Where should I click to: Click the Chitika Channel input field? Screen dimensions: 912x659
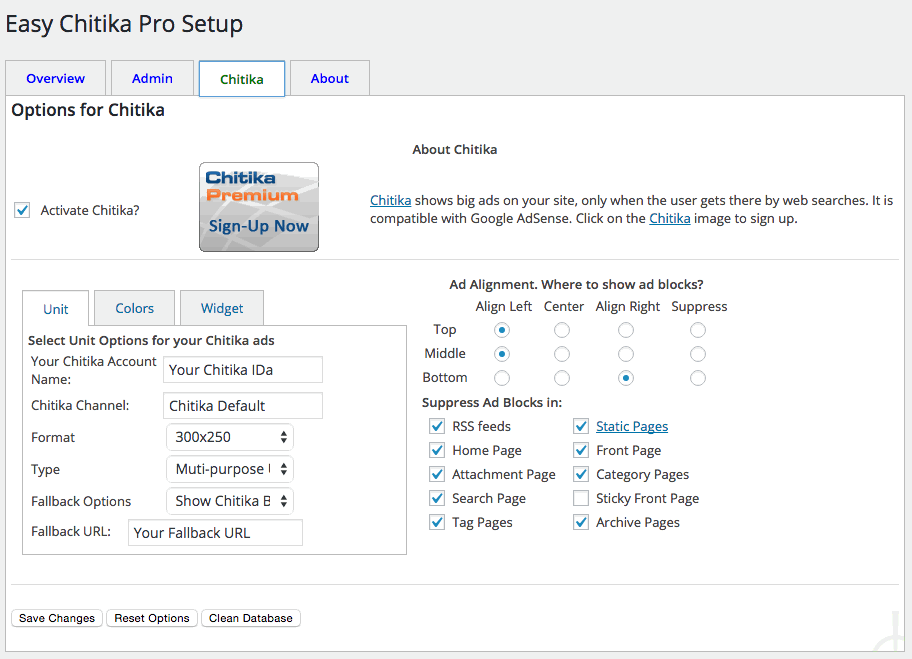coord(243,405)
